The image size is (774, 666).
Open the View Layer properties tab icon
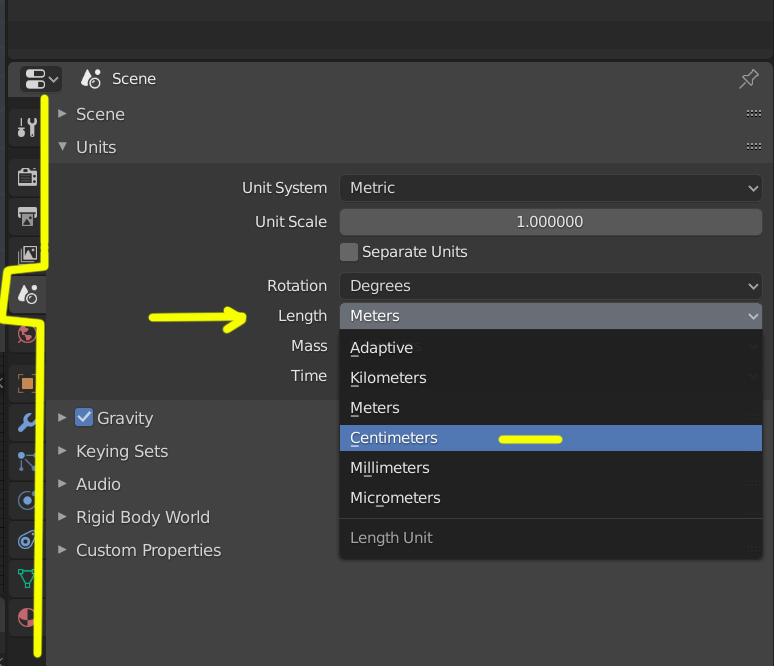[x=27, y=254]
